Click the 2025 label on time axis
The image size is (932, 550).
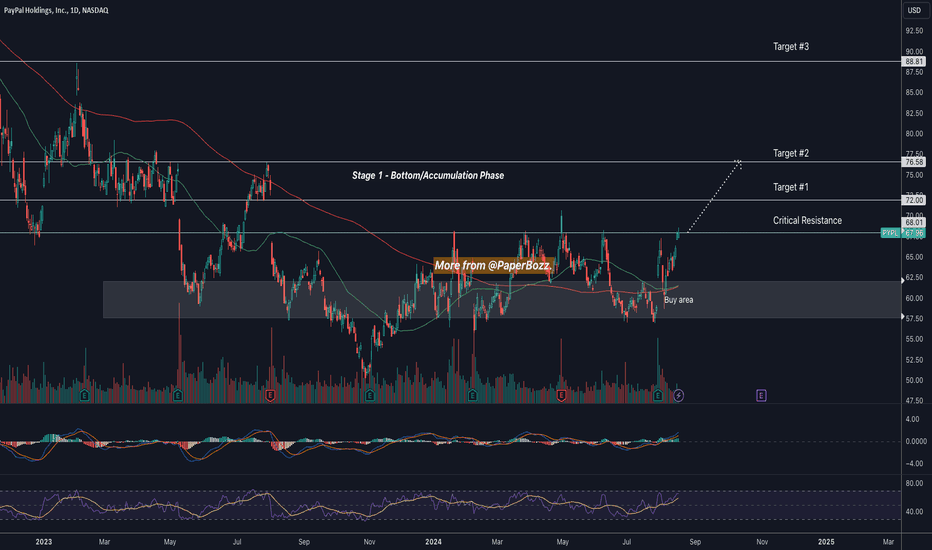(826, 542)
